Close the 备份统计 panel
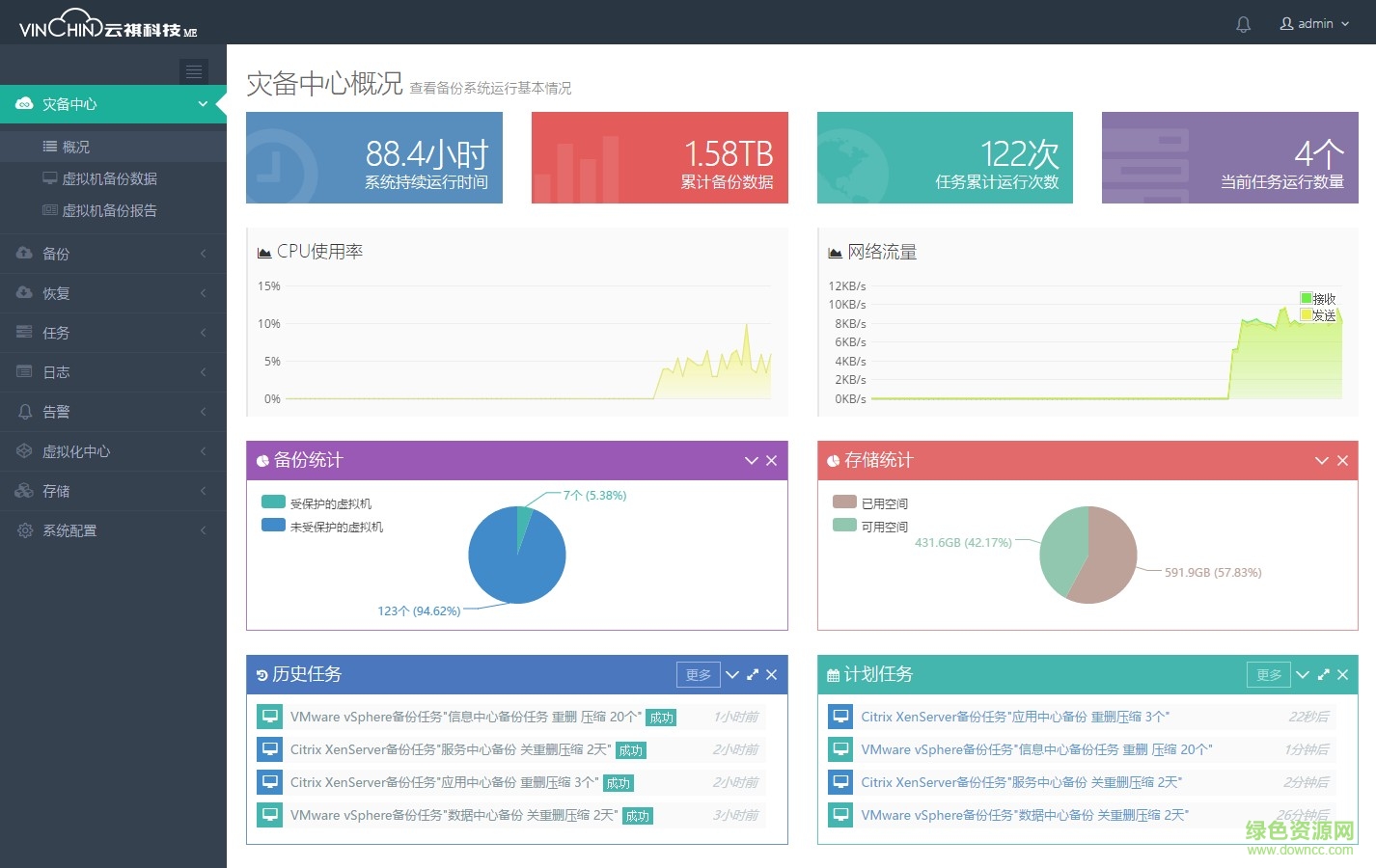This screenshot has width=1376, height=868. coord(771,461)
